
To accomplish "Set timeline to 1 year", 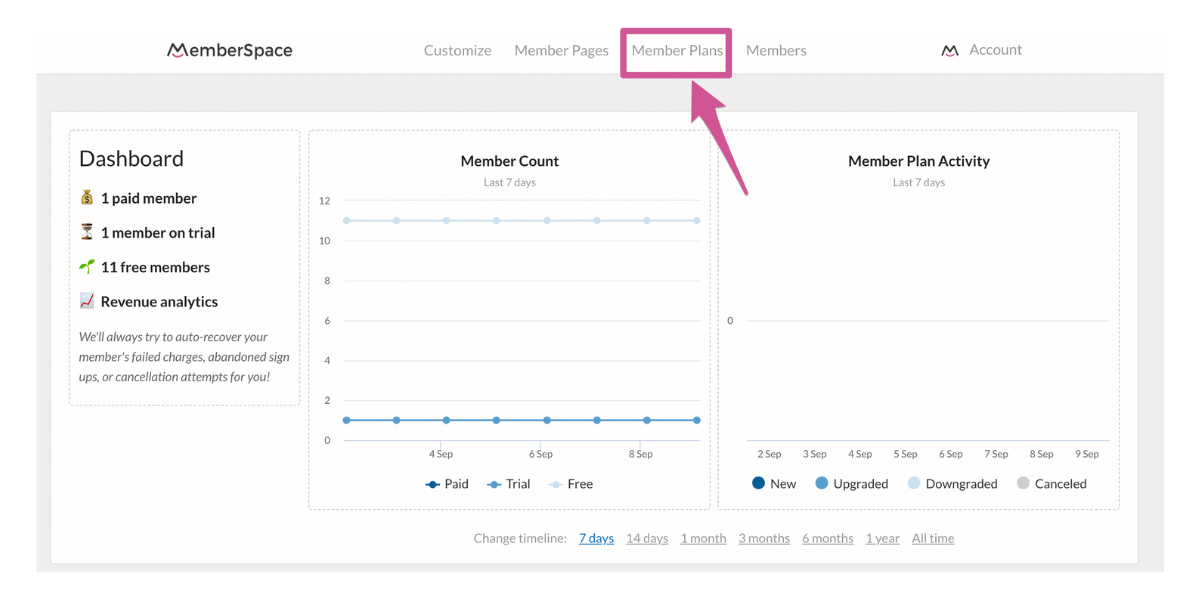I will pos(883,538).
